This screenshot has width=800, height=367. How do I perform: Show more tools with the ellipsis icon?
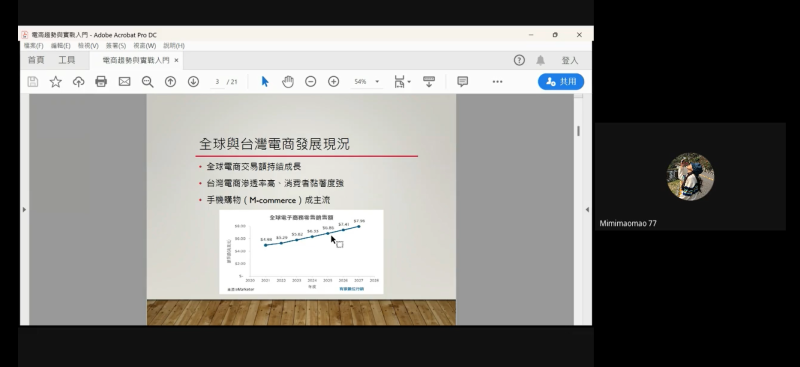[497, 82]
